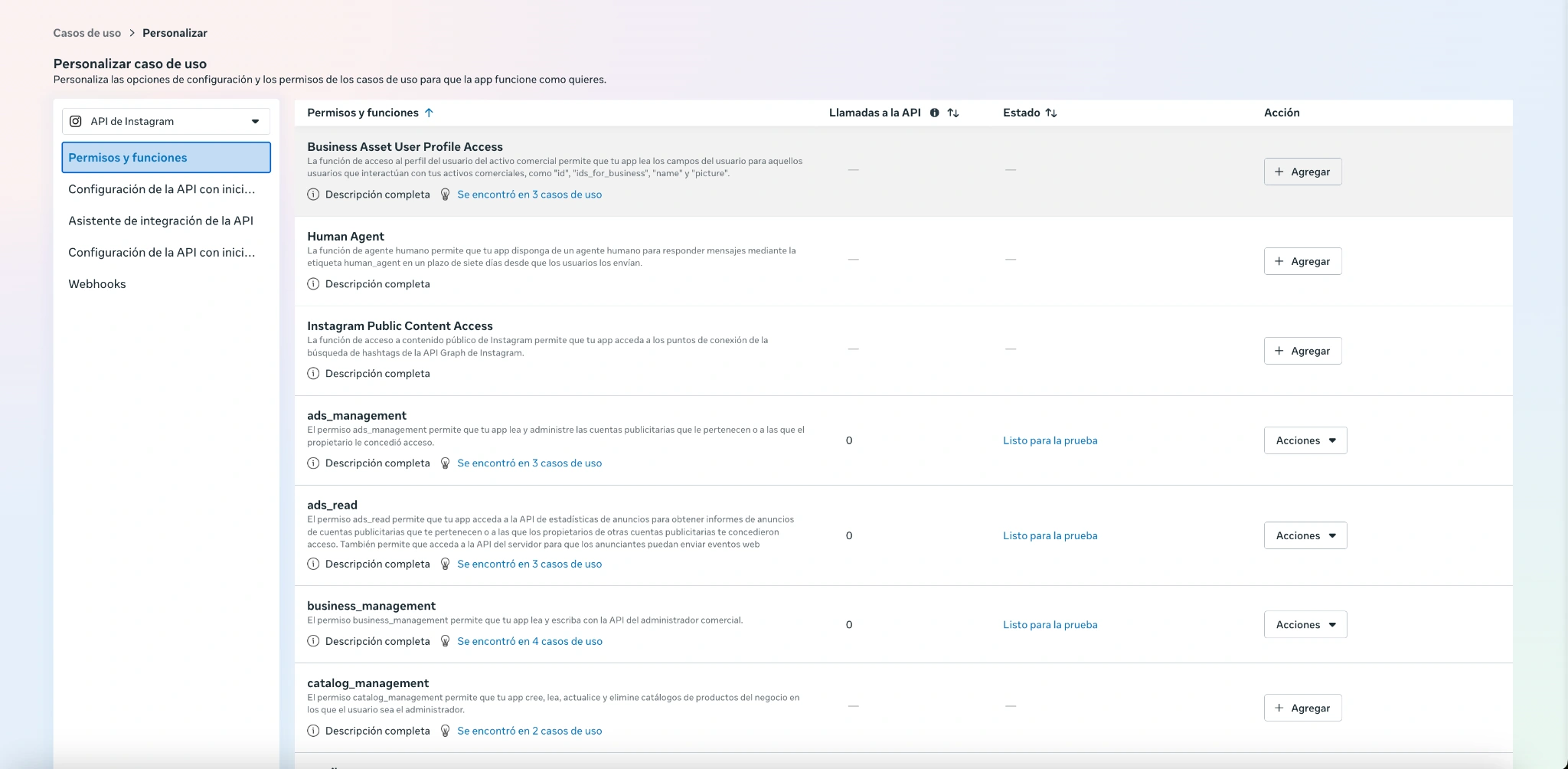Image resolution: width=1568 pixels, height=769 pixels.
Task: Open Descripción completa for catalog_management
Action: (x=377, y=731)
